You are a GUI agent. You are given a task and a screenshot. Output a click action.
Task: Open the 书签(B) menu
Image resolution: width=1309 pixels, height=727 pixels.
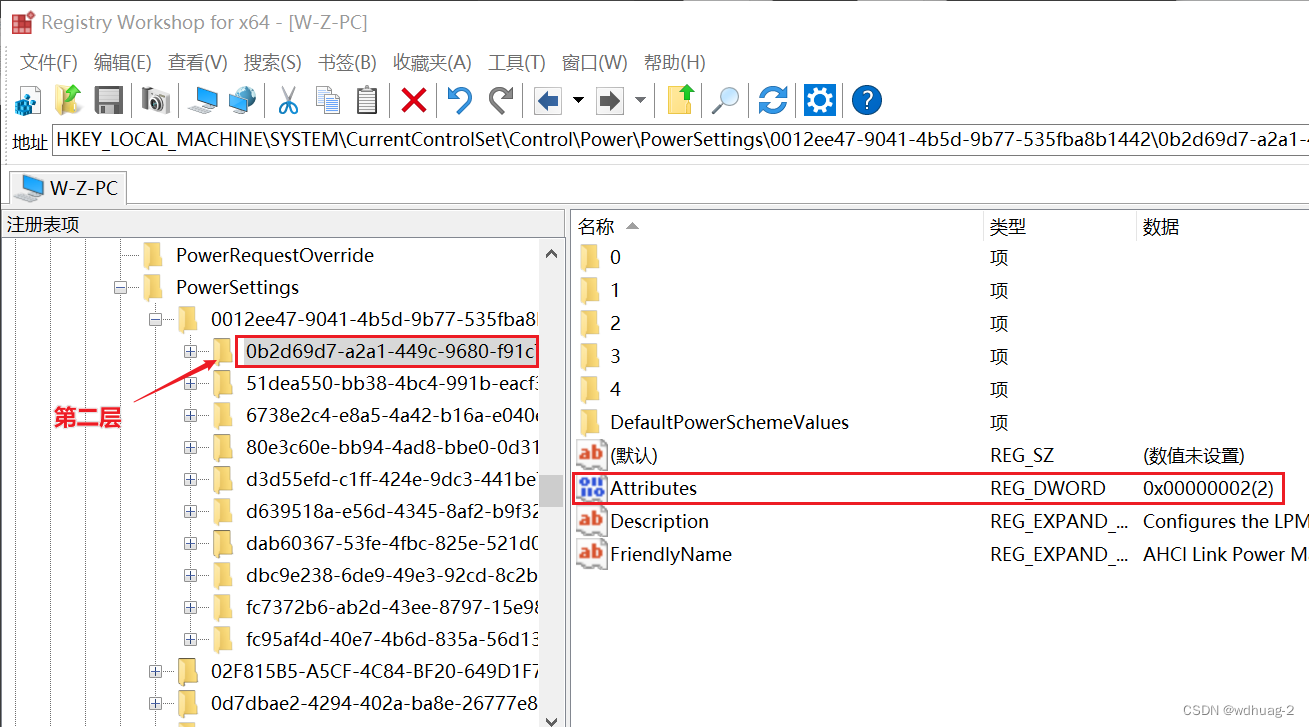pos(347,62)
